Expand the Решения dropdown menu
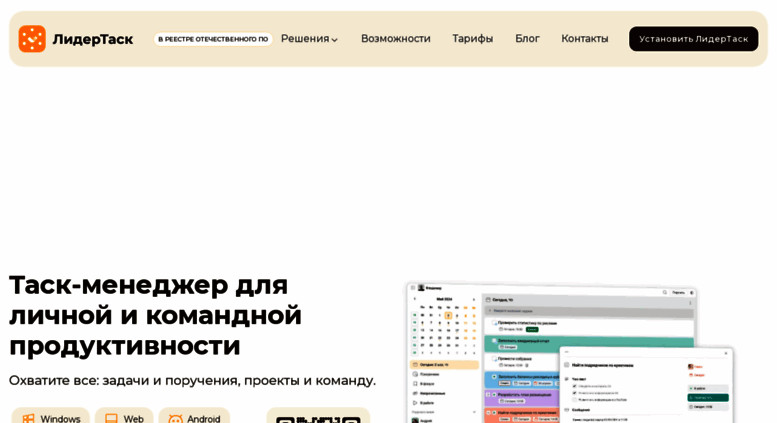 pyautogui.click(x=309, y=39)
